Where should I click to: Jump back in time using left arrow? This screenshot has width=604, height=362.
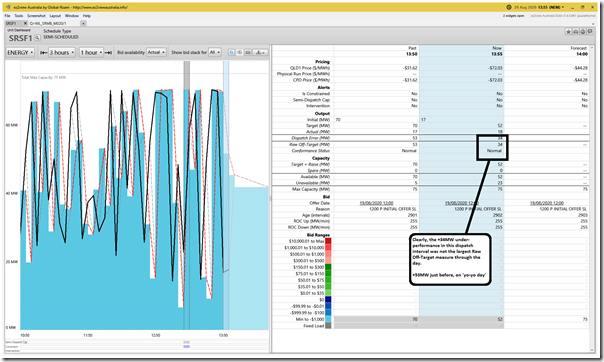pos(44,52)
